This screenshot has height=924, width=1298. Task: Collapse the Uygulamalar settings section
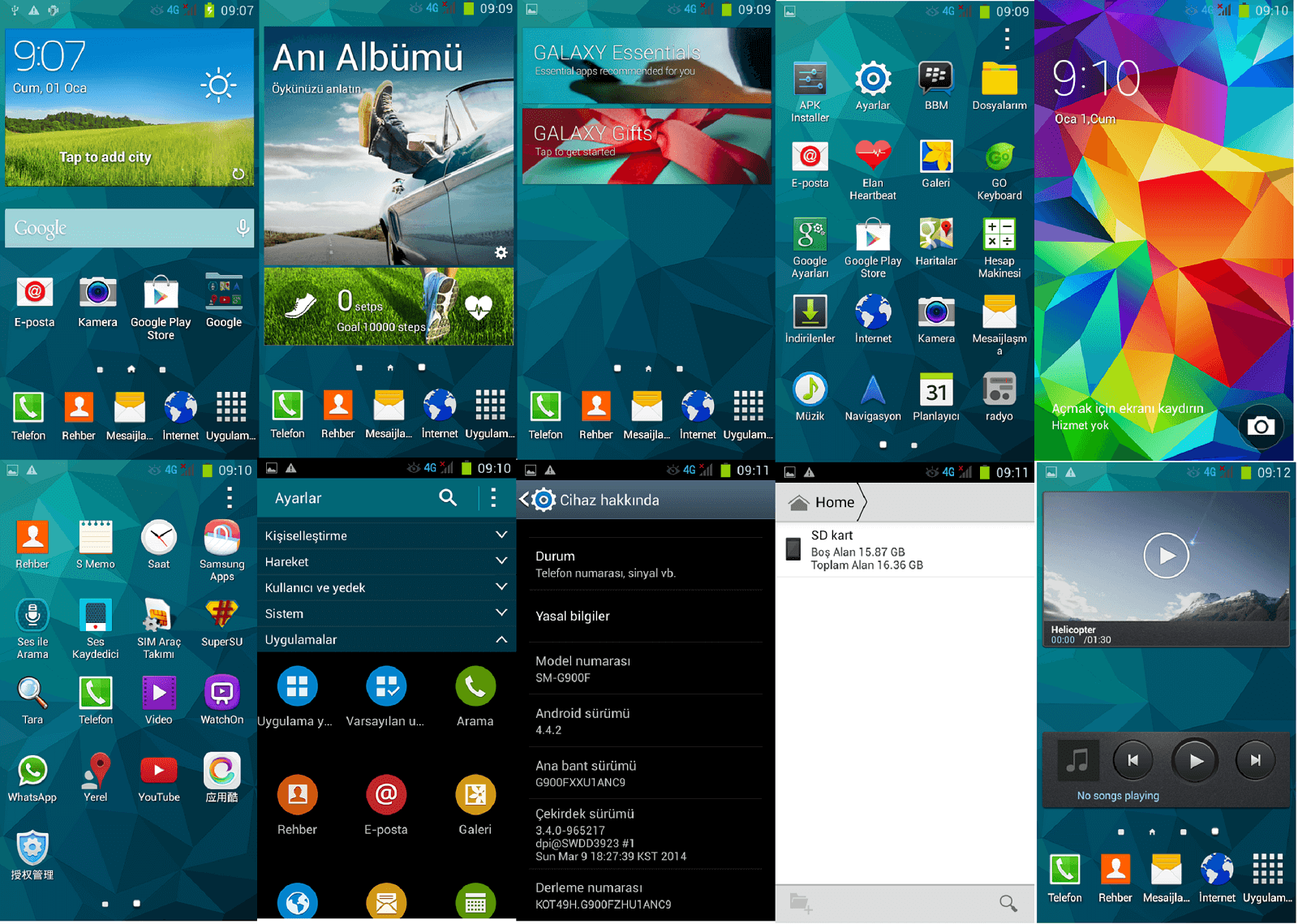(386, 639)
